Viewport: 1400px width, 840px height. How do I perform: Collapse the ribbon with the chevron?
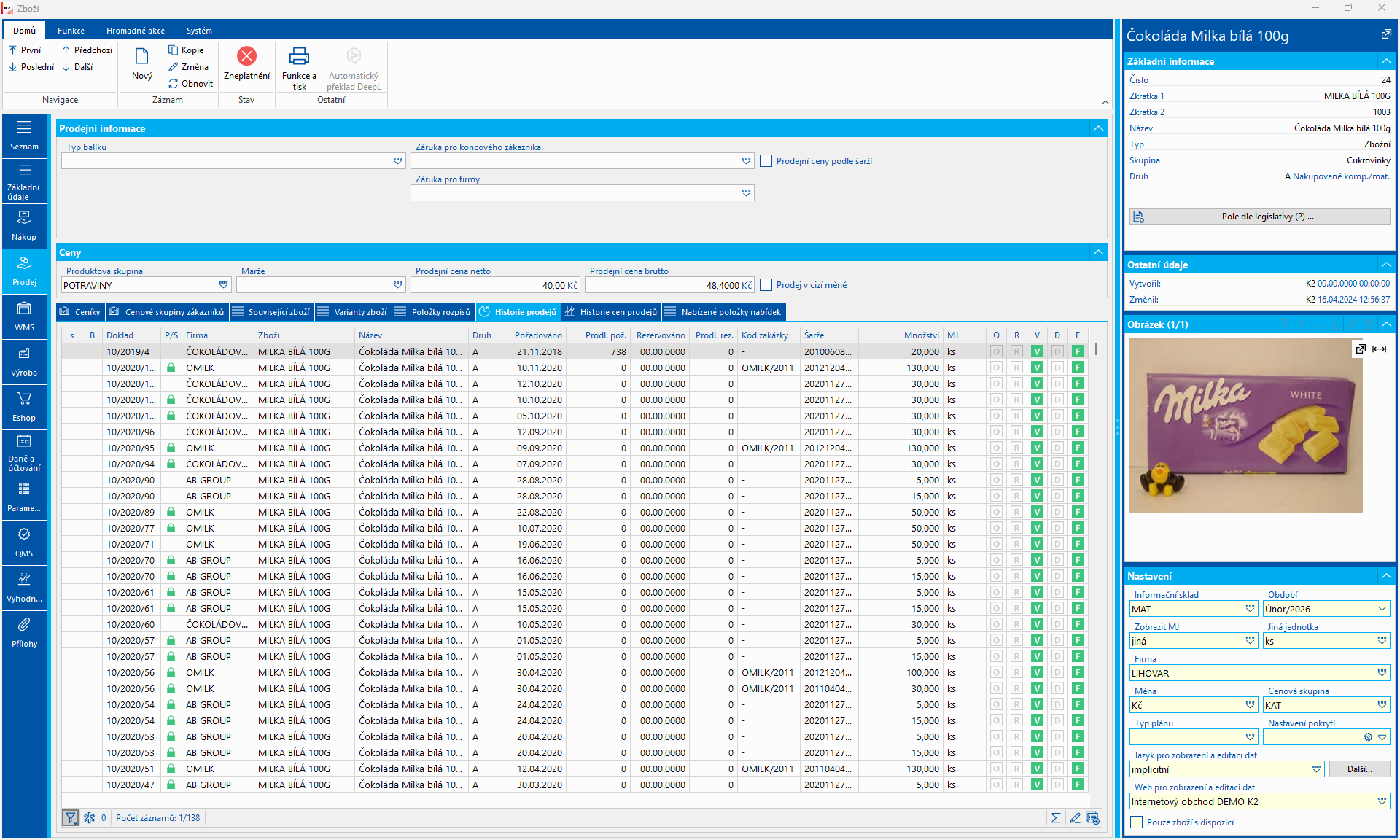tap(1105, 102)
